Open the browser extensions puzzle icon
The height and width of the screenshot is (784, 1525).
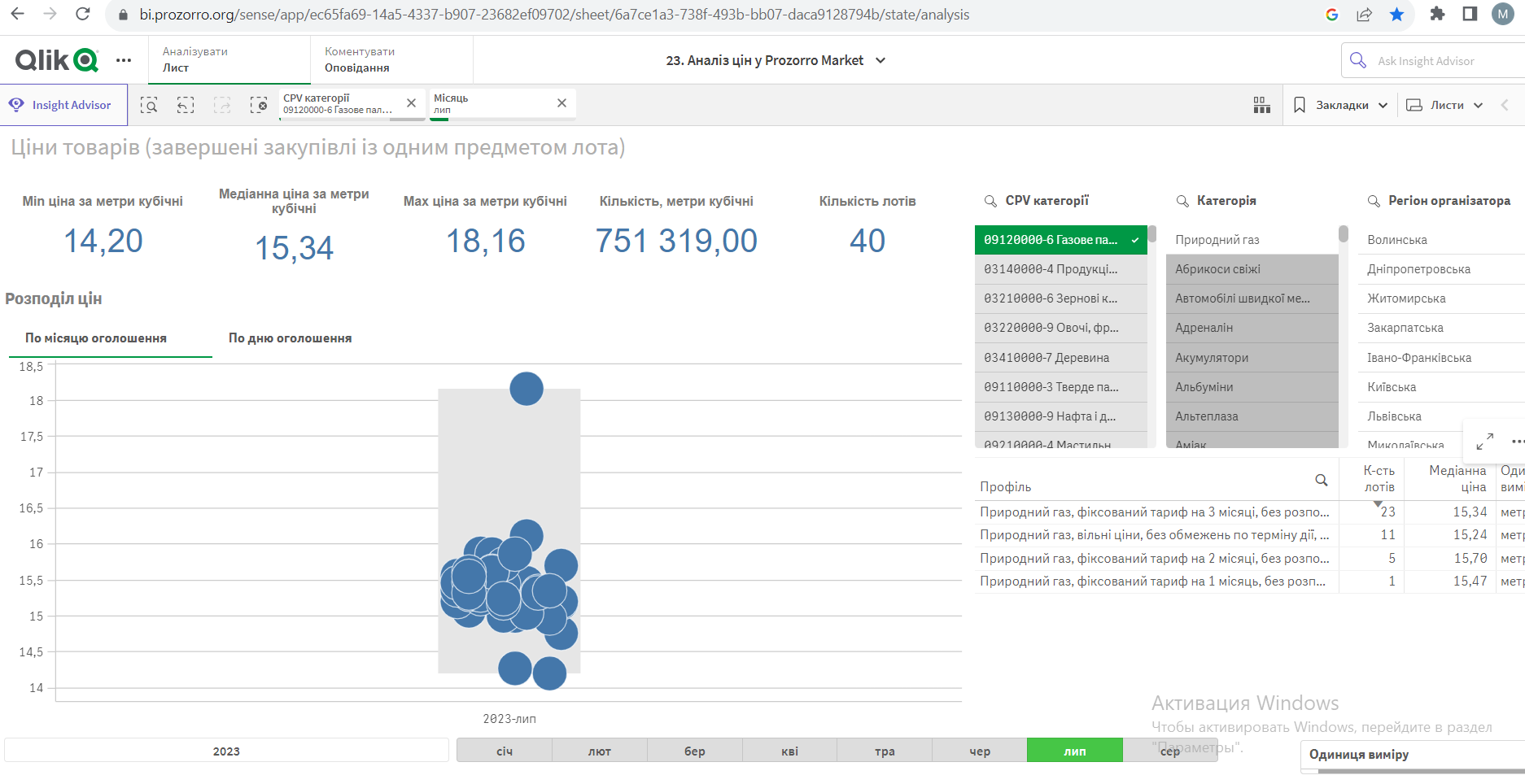1437,14
